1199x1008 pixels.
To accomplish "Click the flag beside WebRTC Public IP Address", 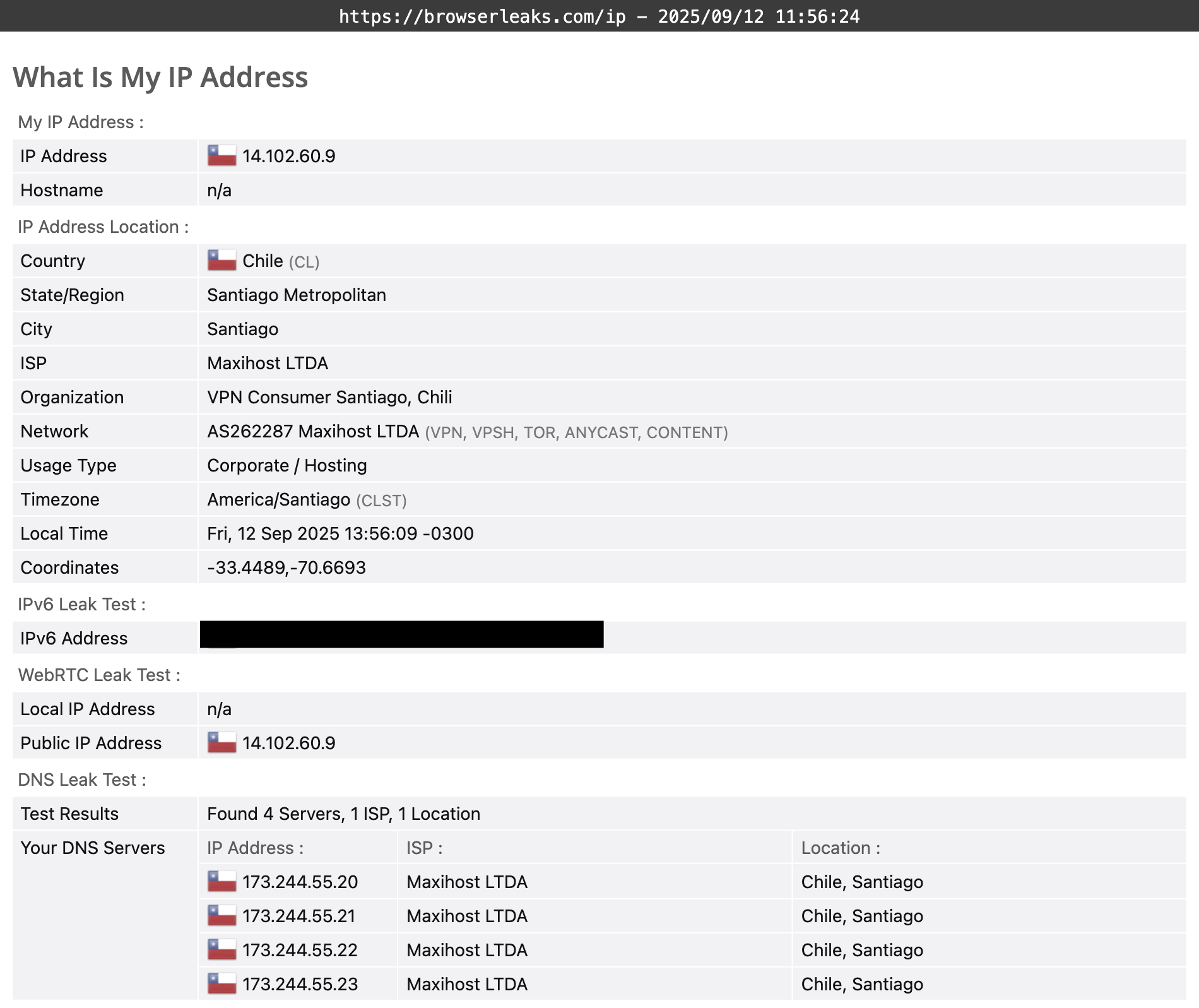I will [221, 742].
